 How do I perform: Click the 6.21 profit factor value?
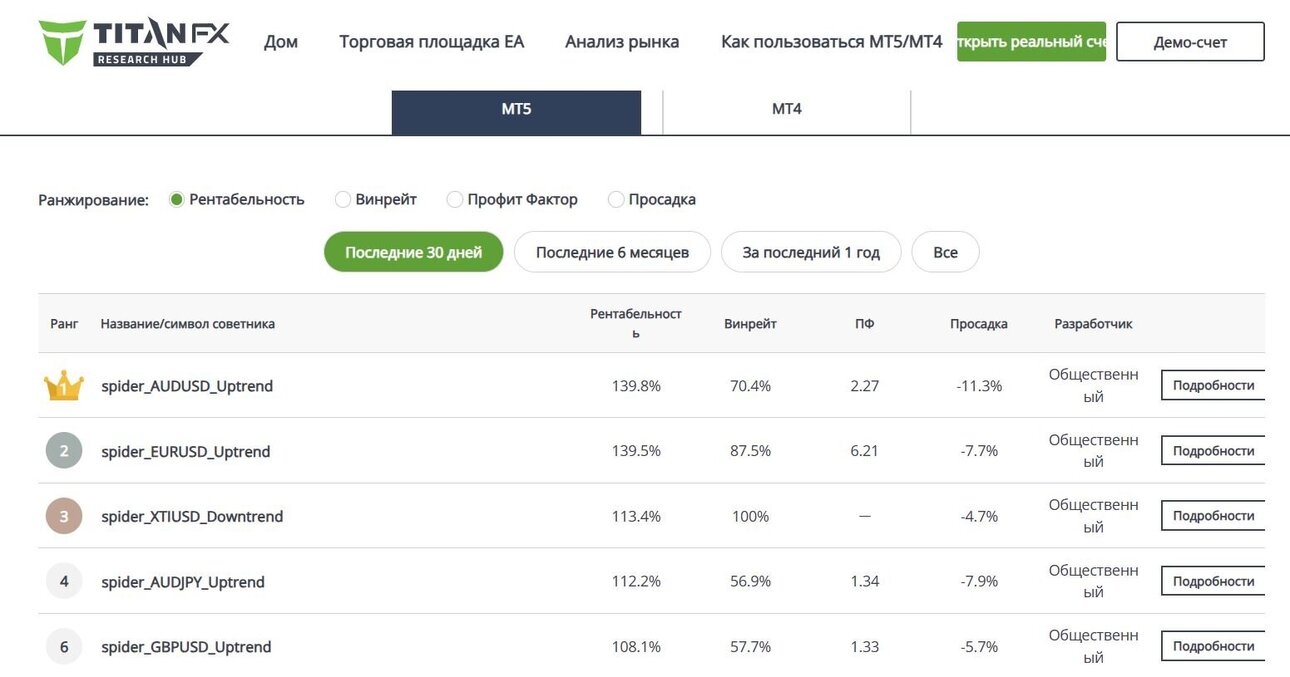(865, 451)
